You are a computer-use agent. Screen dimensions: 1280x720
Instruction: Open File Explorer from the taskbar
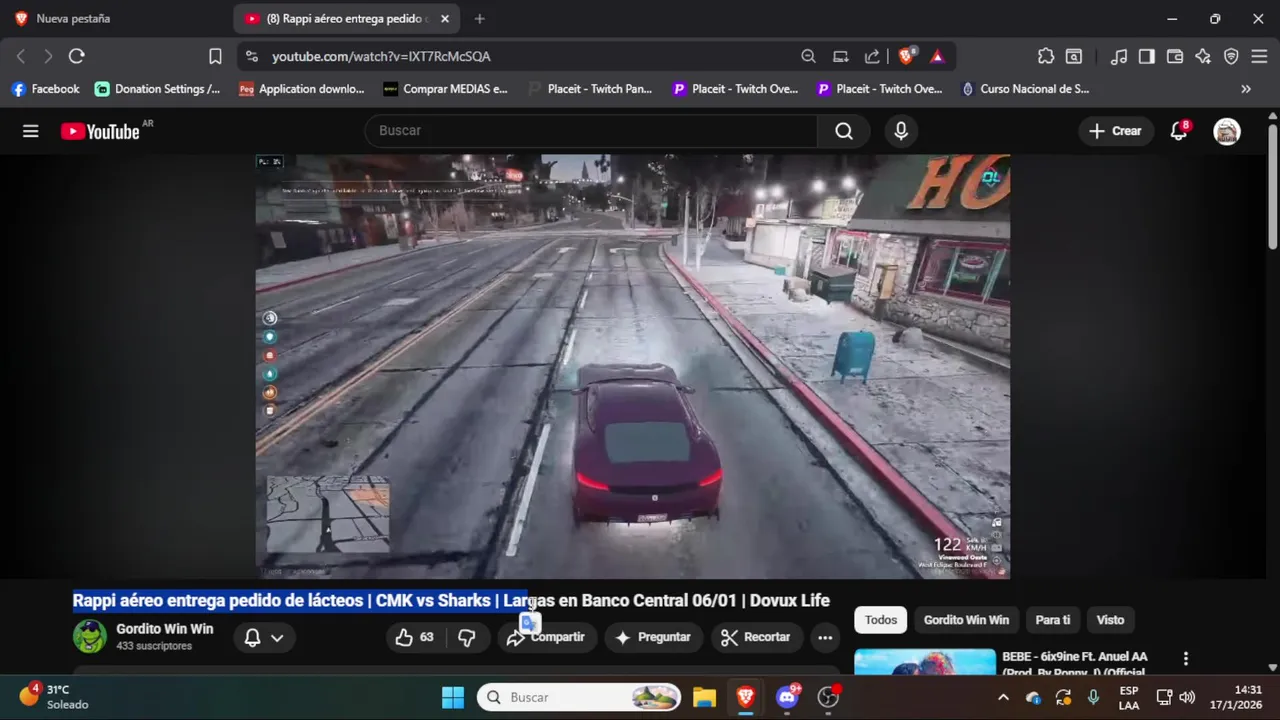click(704, 697)
